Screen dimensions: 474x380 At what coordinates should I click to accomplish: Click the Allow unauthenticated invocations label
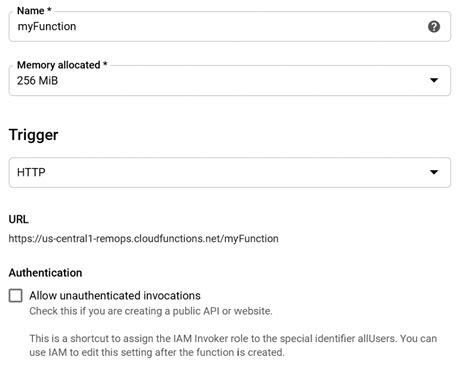coord(115,296)
